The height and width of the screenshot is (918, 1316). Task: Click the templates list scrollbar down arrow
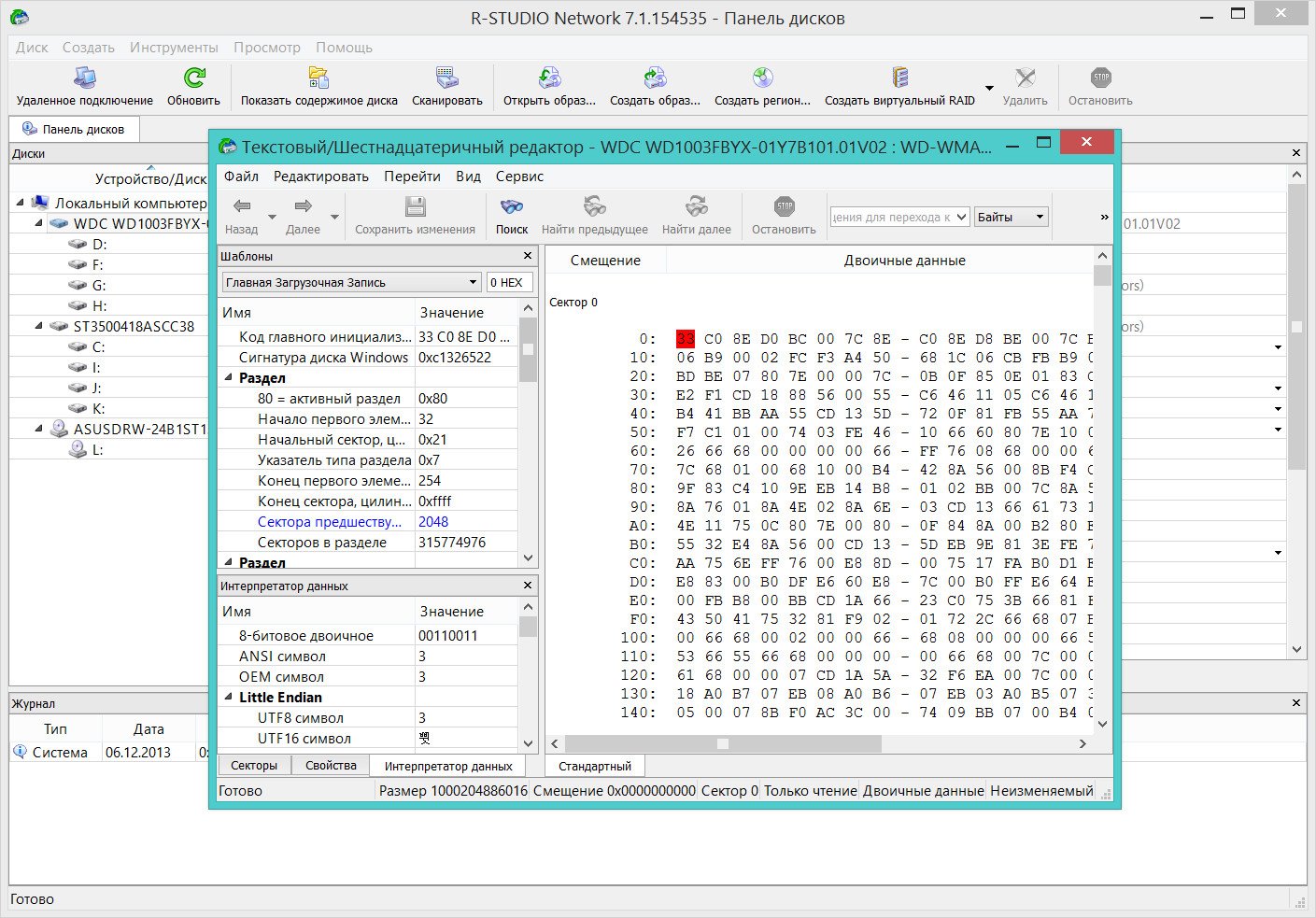point(528,558)
